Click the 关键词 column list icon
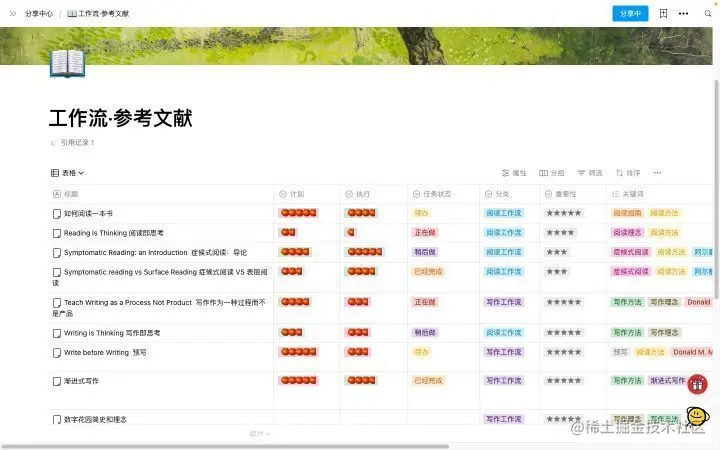Viewport: 720px width, 450px height. coord(615,194)
